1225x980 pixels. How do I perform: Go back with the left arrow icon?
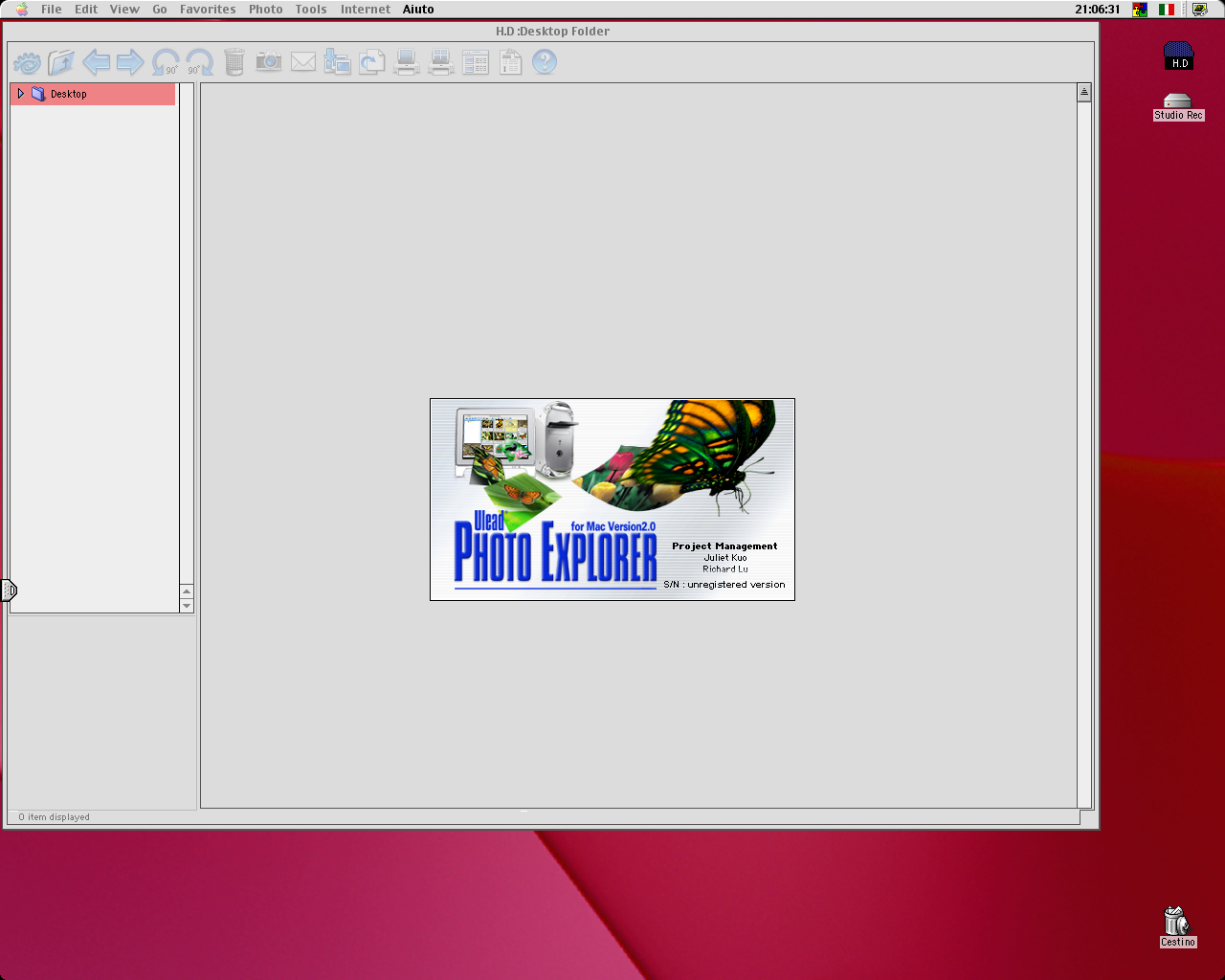(x=96, y=63)
